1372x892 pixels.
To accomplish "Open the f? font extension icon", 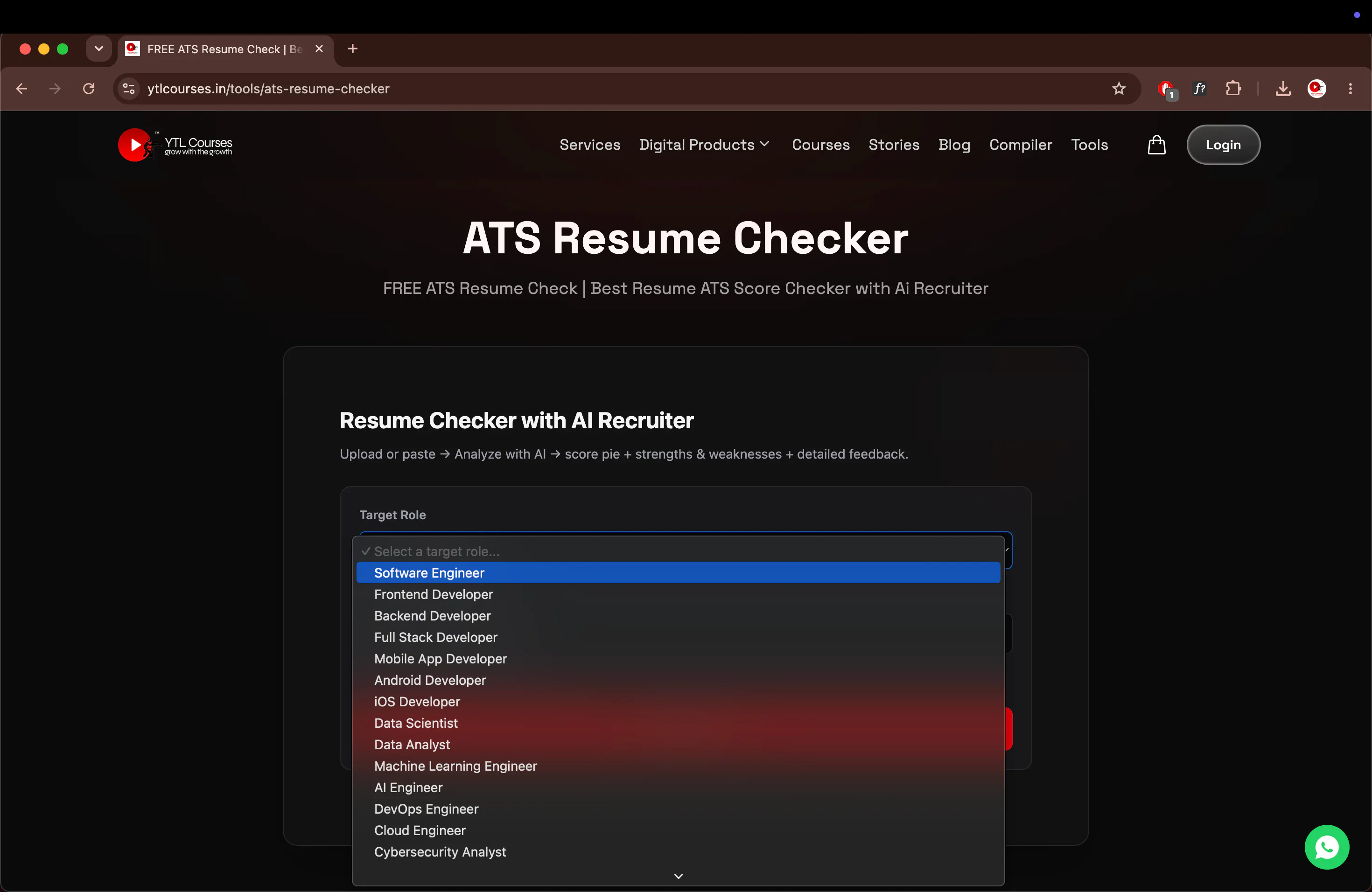I will [1200, 89].
